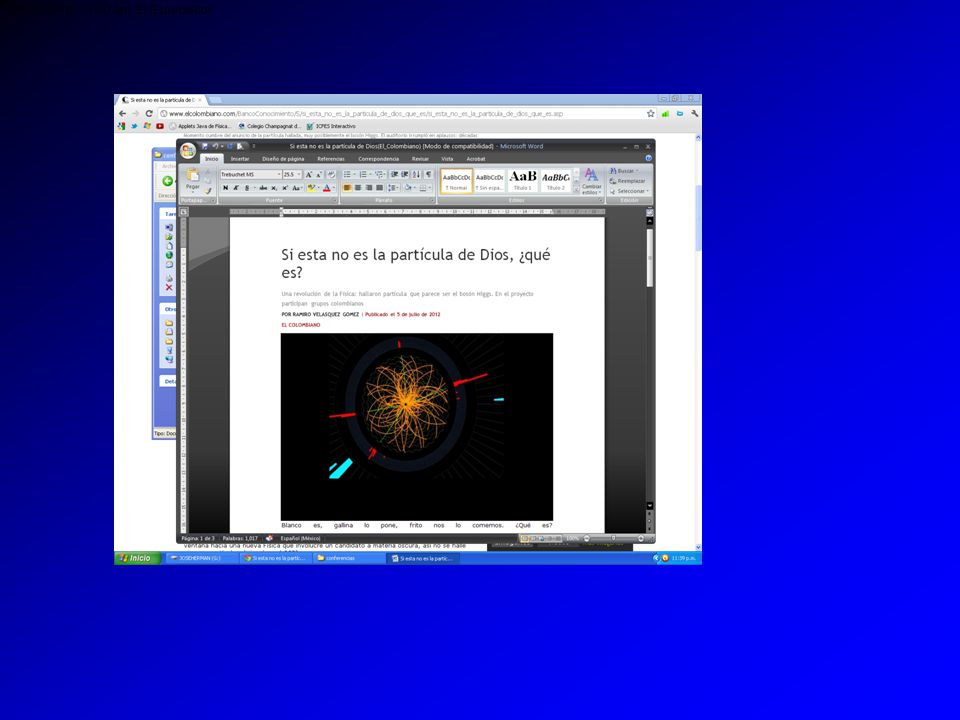Open the Reemplazar replace tool
Image resolution: width=960 pixels, height=720 pixels.
click(x=628, y=181)
